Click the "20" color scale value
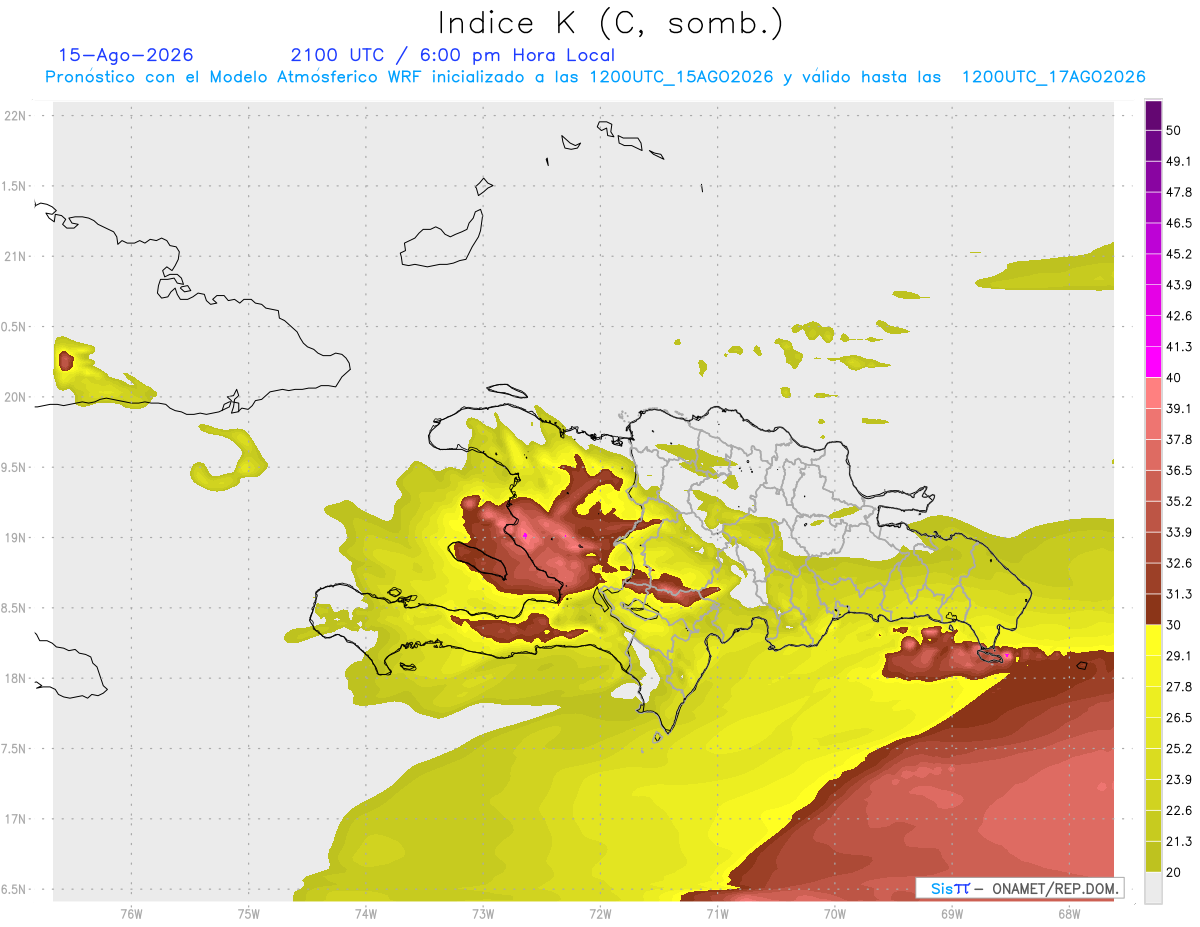Viewport: 1200px width, 927px height. (1175, 873)
